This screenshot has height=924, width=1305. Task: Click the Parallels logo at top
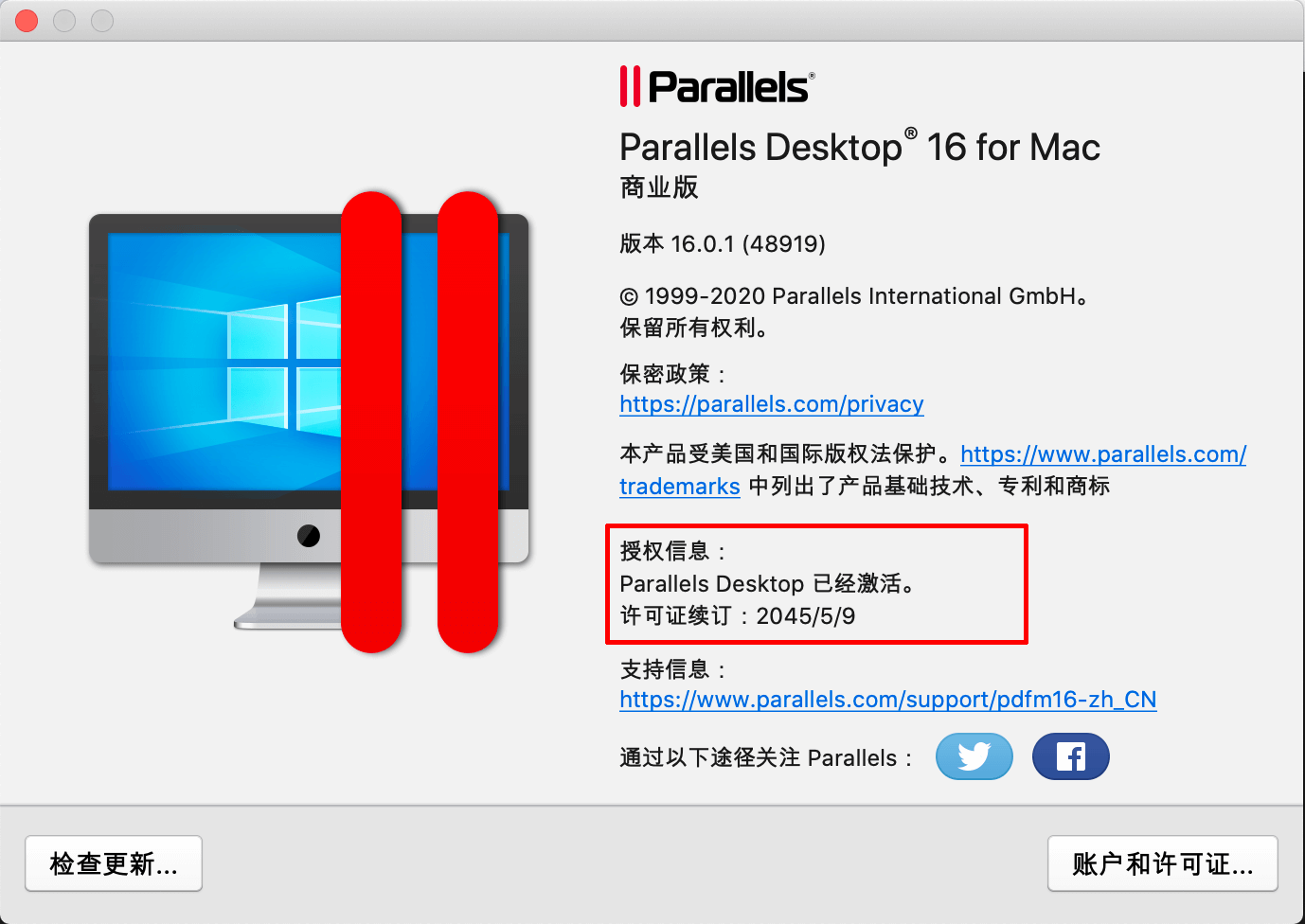click(x=717, y=86)
